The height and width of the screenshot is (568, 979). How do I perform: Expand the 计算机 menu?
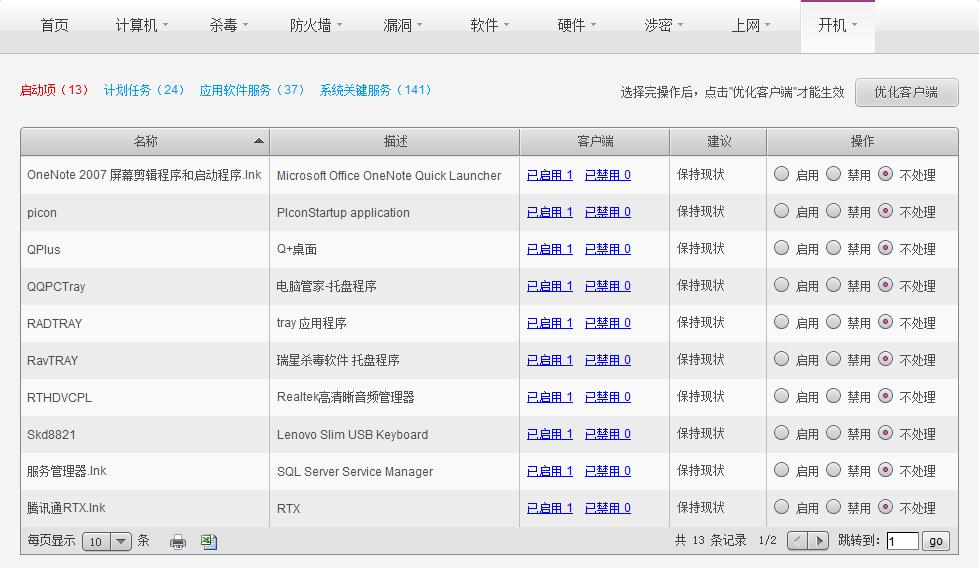click(x=142, y=25)
